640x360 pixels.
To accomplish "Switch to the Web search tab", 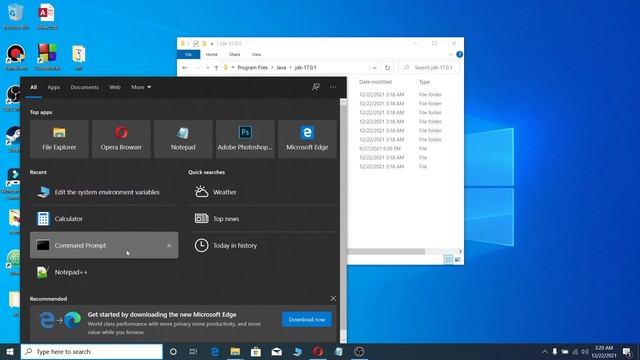I will coord(115,87).
